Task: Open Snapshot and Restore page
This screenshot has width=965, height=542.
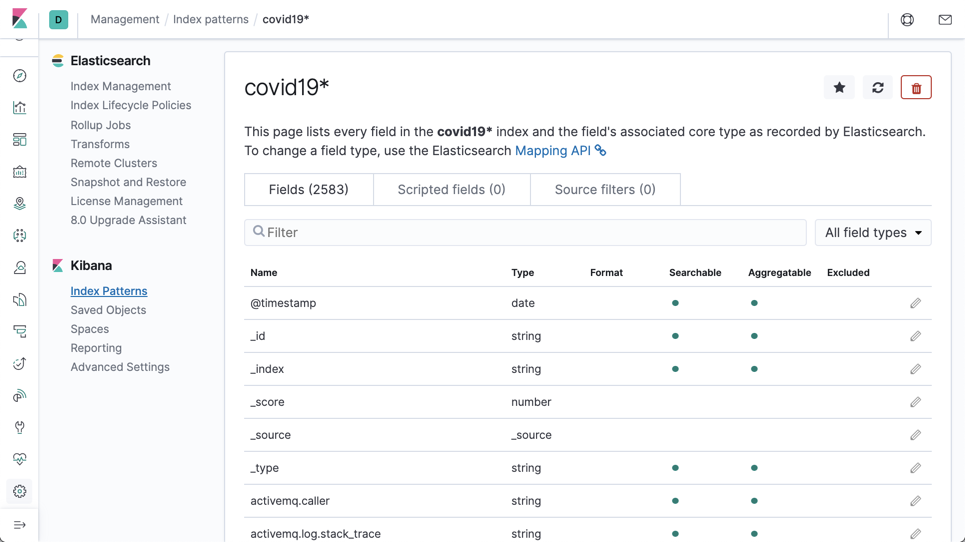Action: click(x=128, y=182)
